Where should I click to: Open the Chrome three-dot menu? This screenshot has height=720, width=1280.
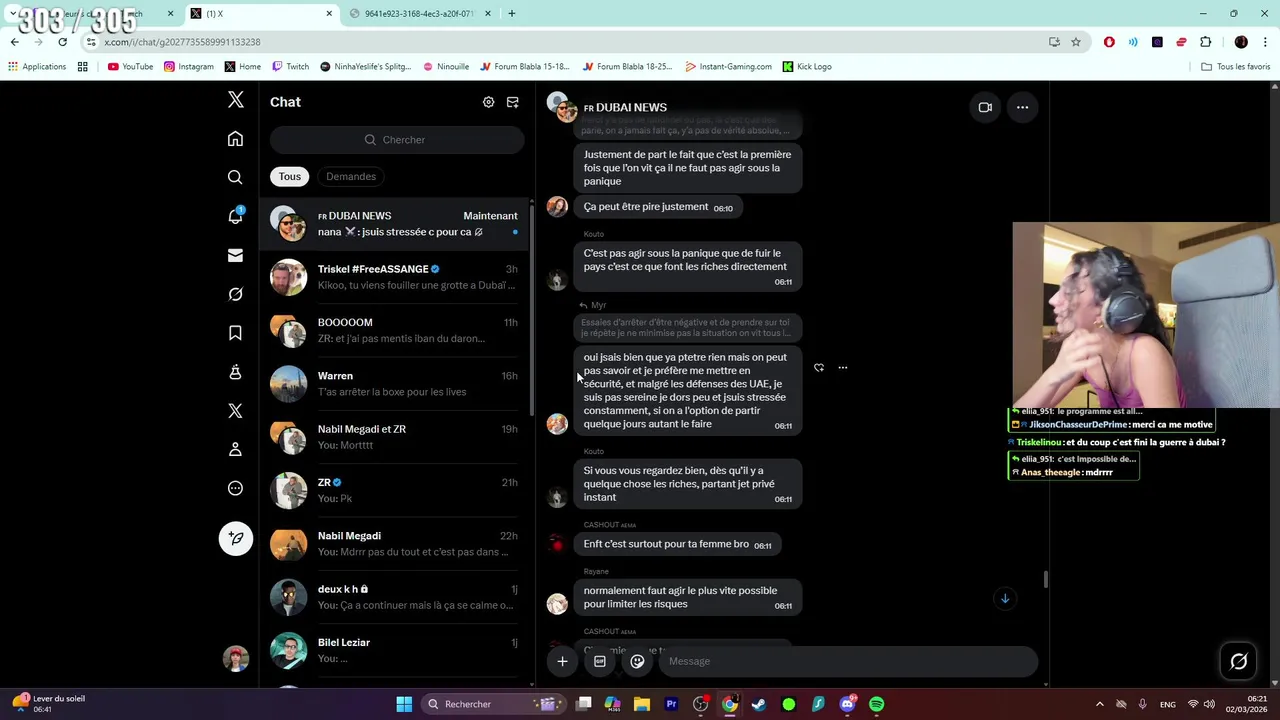1266,42
